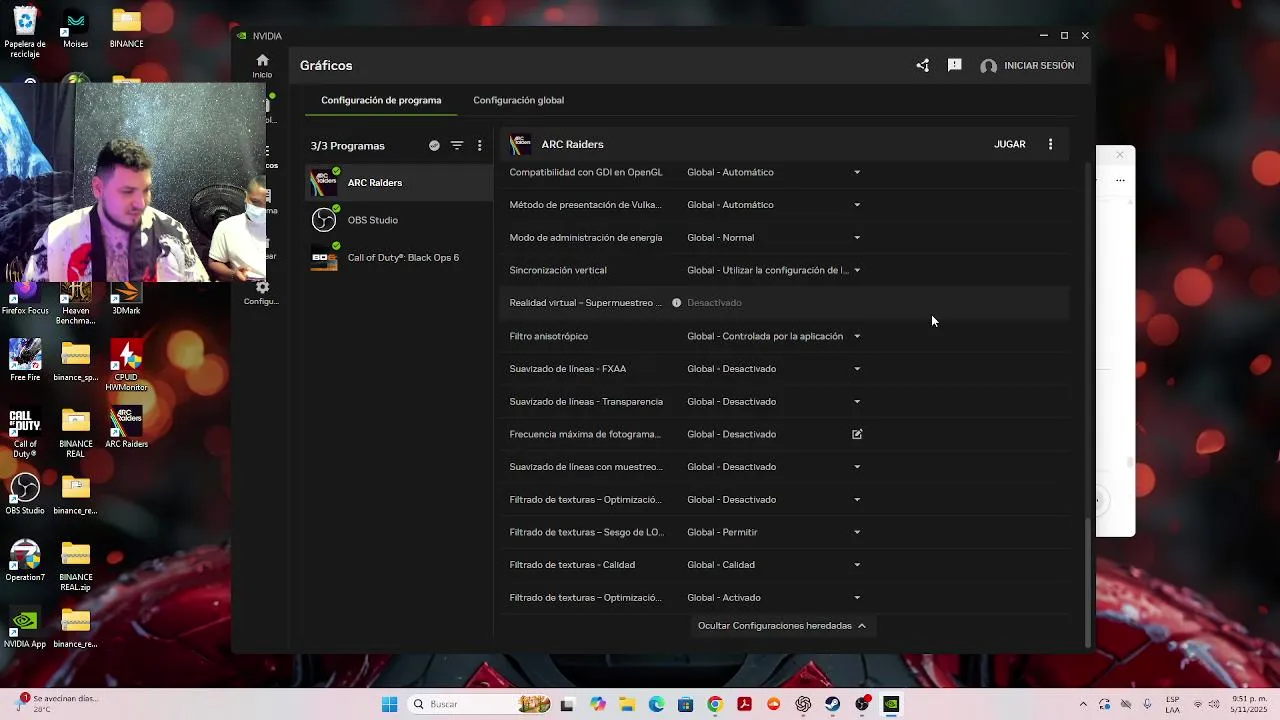Select Configuración de programa tab
Screen dimensions: 1280x720
point(381,100)
